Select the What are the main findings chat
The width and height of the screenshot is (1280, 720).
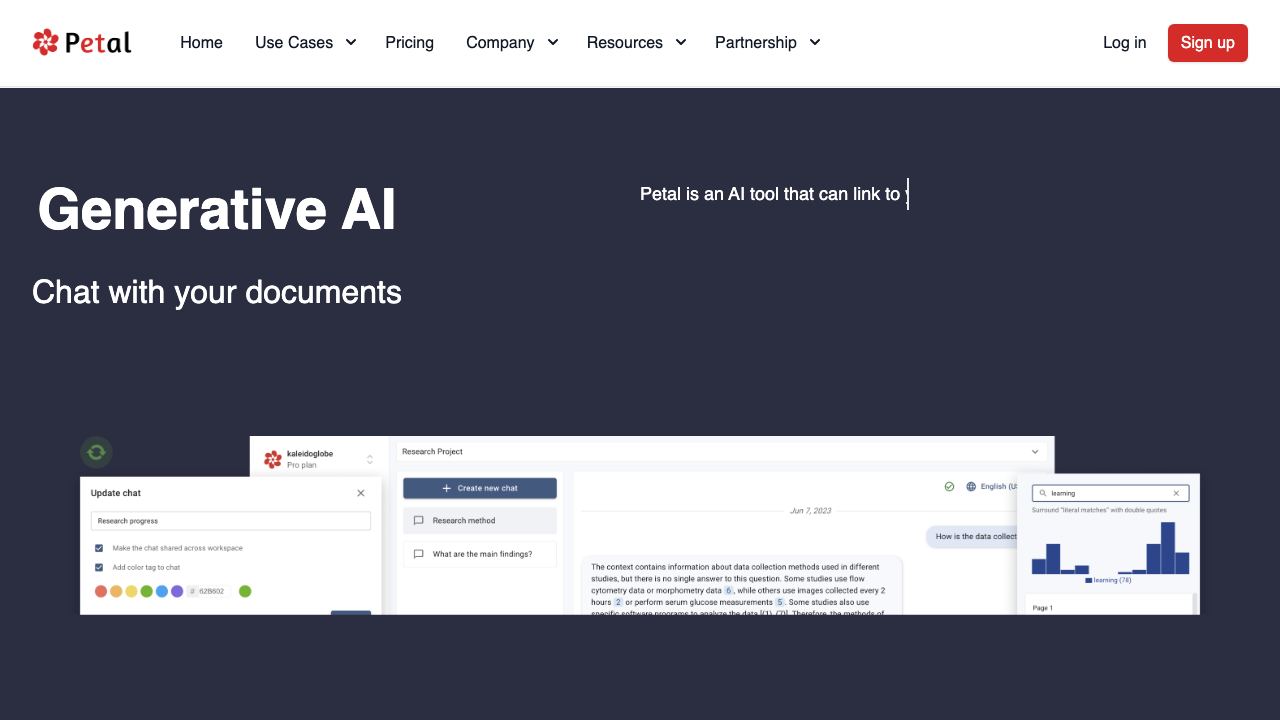click(480, 554)
